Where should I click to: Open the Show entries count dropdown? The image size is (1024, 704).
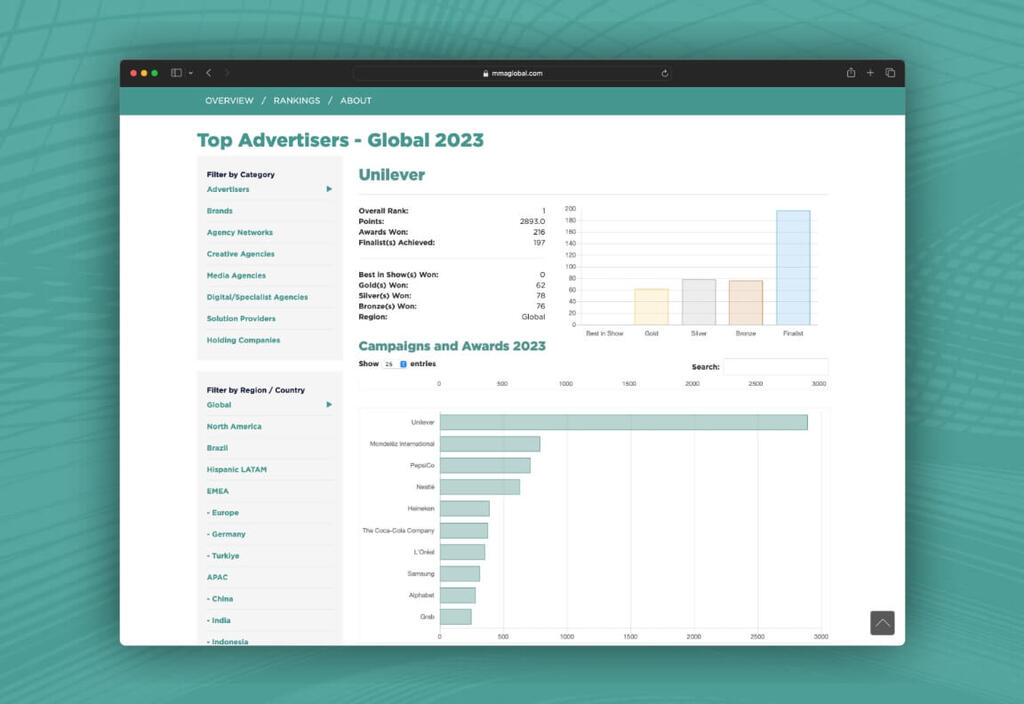394,364
